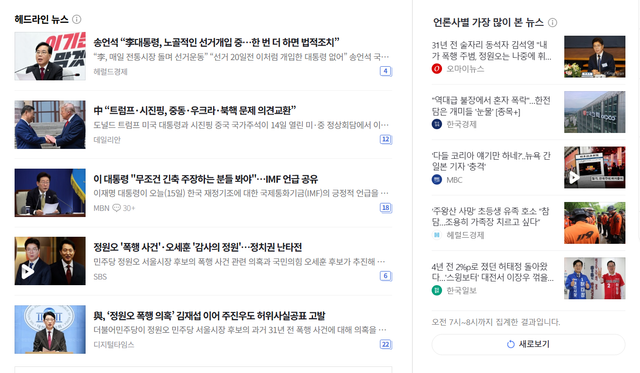Click 새로보기 refresh button
This screenshot has height=373, width=640.
click(528, 344)
